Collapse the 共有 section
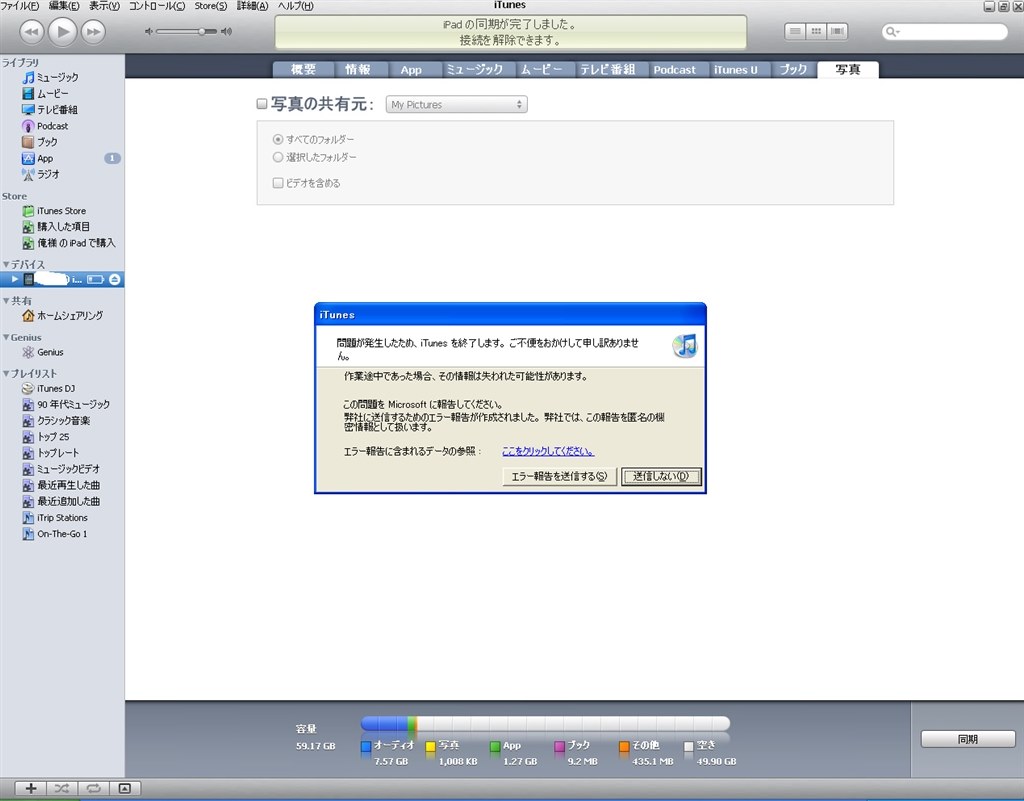The height and width of the screenshot is (801, 1024). click(x=6, y=301)
